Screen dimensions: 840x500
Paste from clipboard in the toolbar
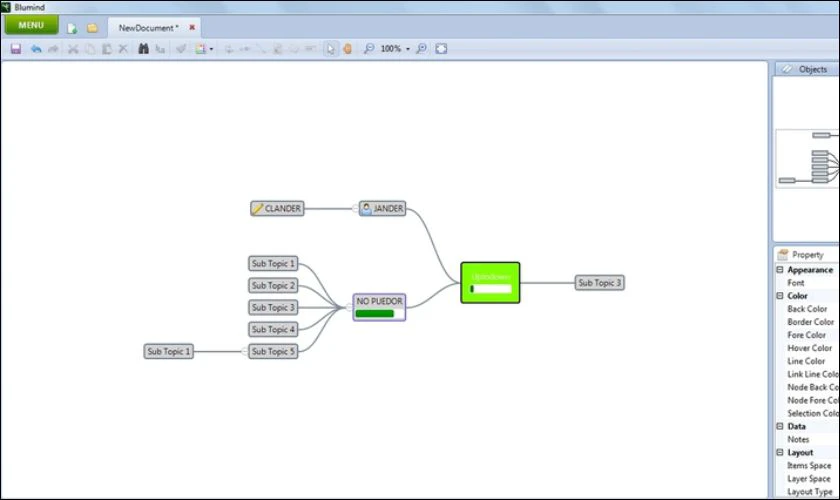(x=107, y=49)
